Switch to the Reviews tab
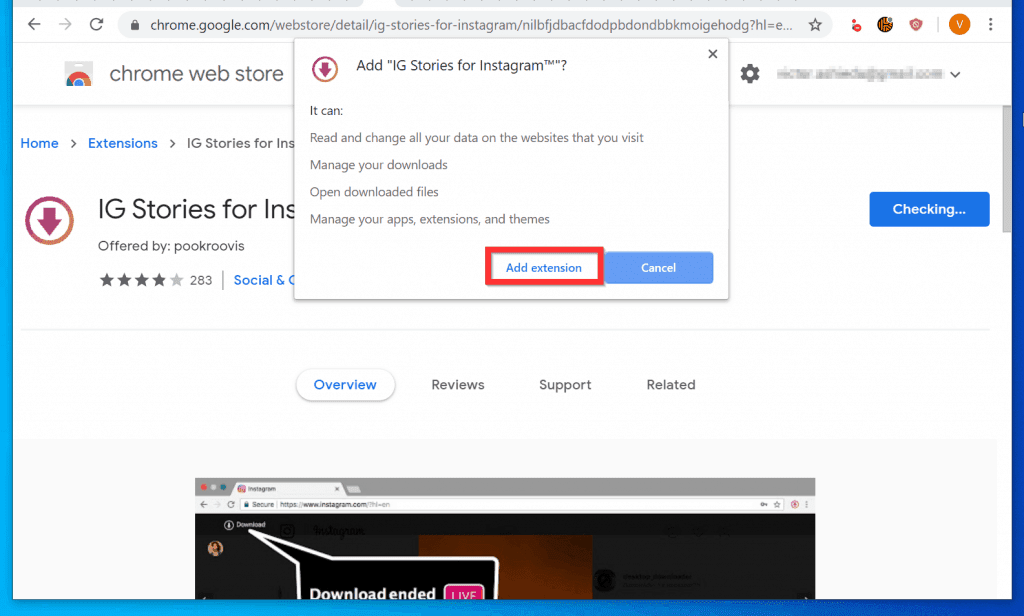Image resolution: width=1024 pixels, height=616 pixels. pos(458,385)
